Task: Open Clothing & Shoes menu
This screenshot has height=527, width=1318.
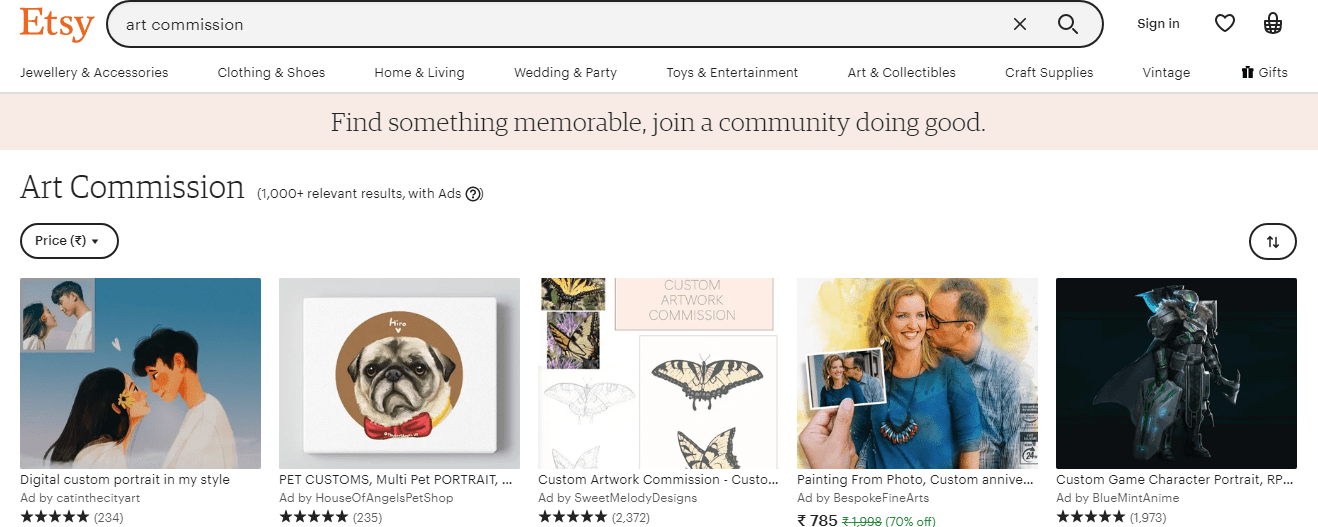Action: [271, 72]
